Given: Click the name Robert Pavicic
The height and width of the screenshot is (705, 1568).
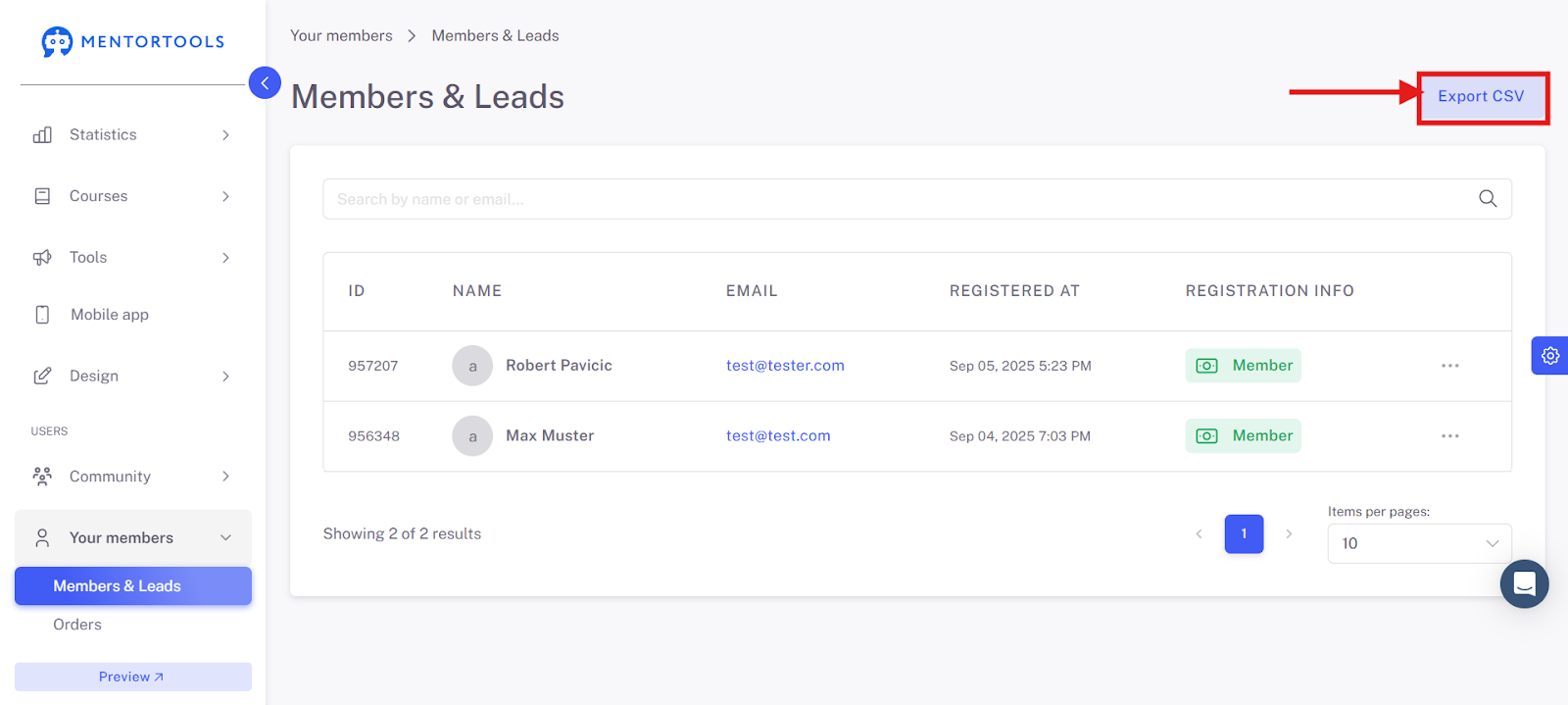Looking at the screenshot, I should click(559, 366).
